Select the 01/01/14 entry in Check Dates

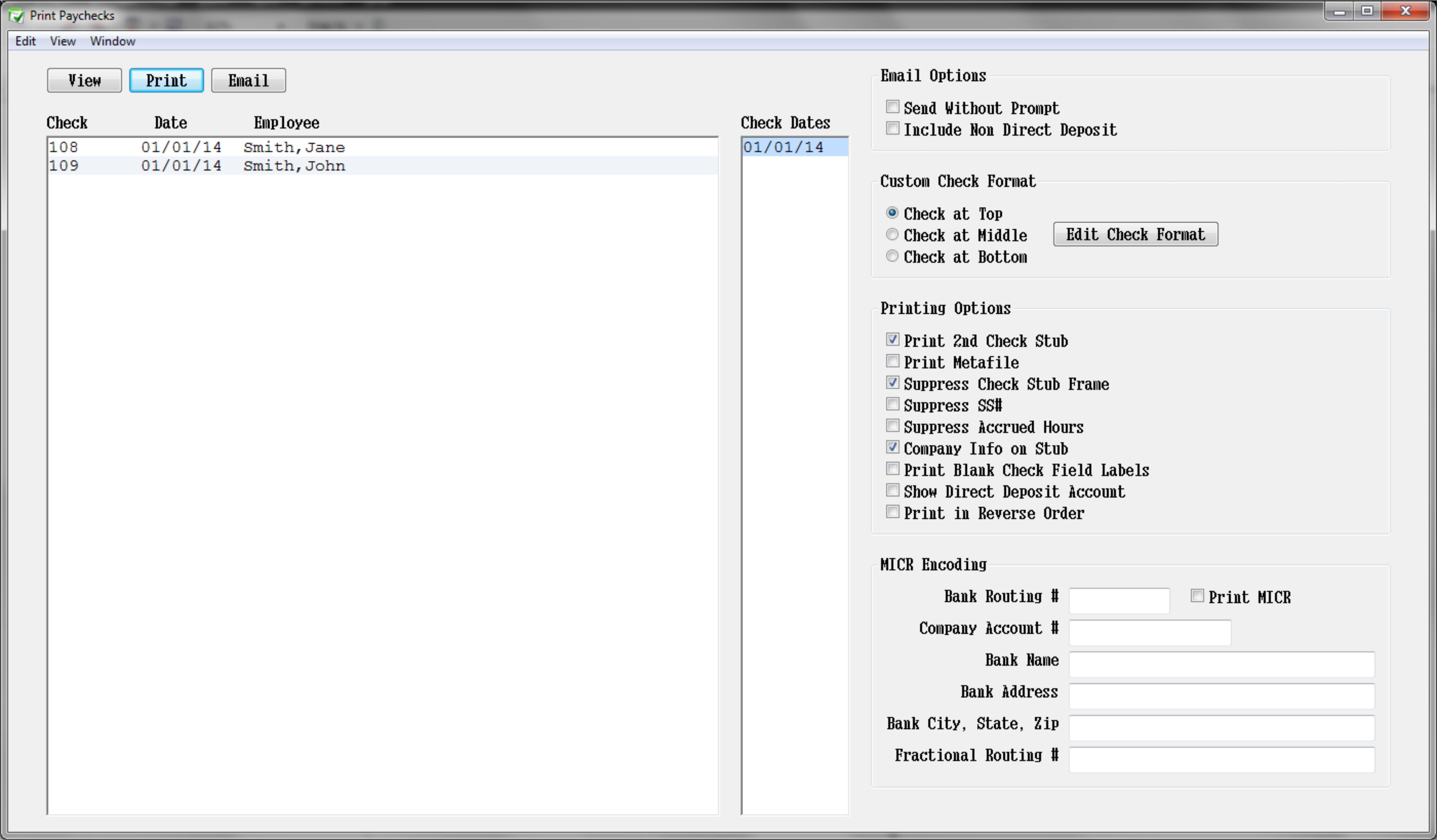783,147
